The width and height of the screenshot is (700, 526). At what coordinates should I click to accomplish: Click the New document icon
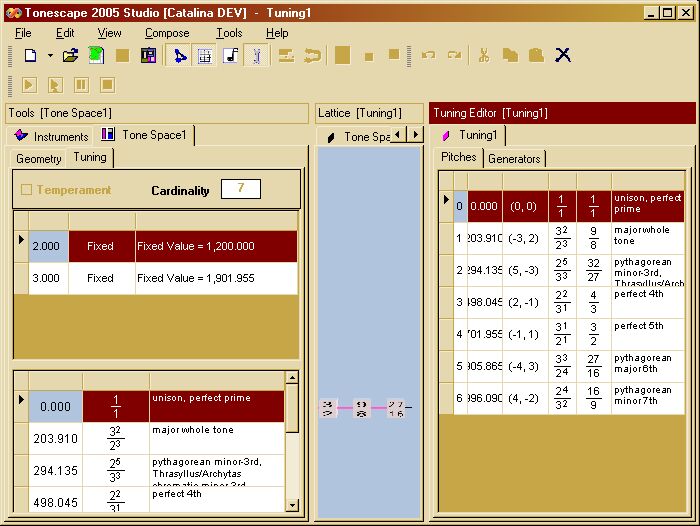pos(30,56)
